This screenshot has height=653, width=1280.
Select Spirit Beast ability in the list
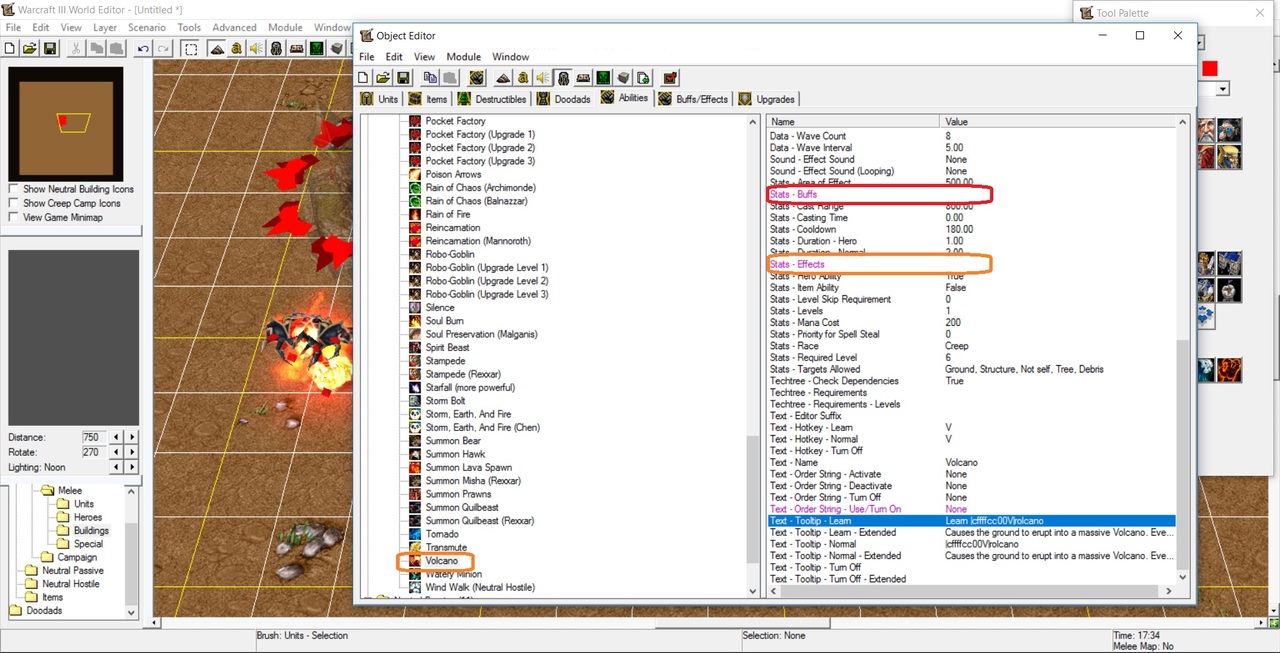pos(447,347)
